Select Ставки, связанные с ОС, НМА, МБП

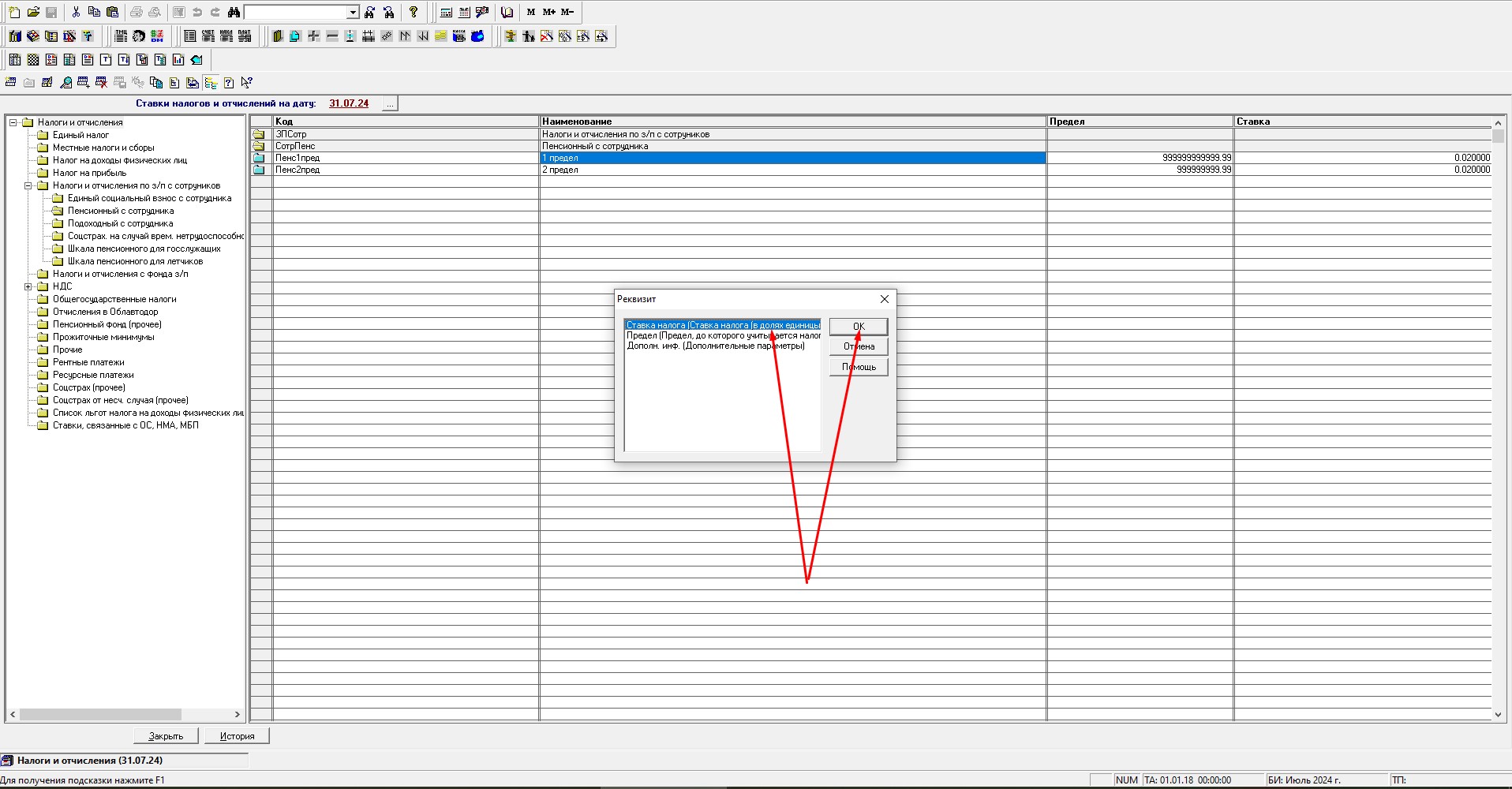click(x=125, y=425)
